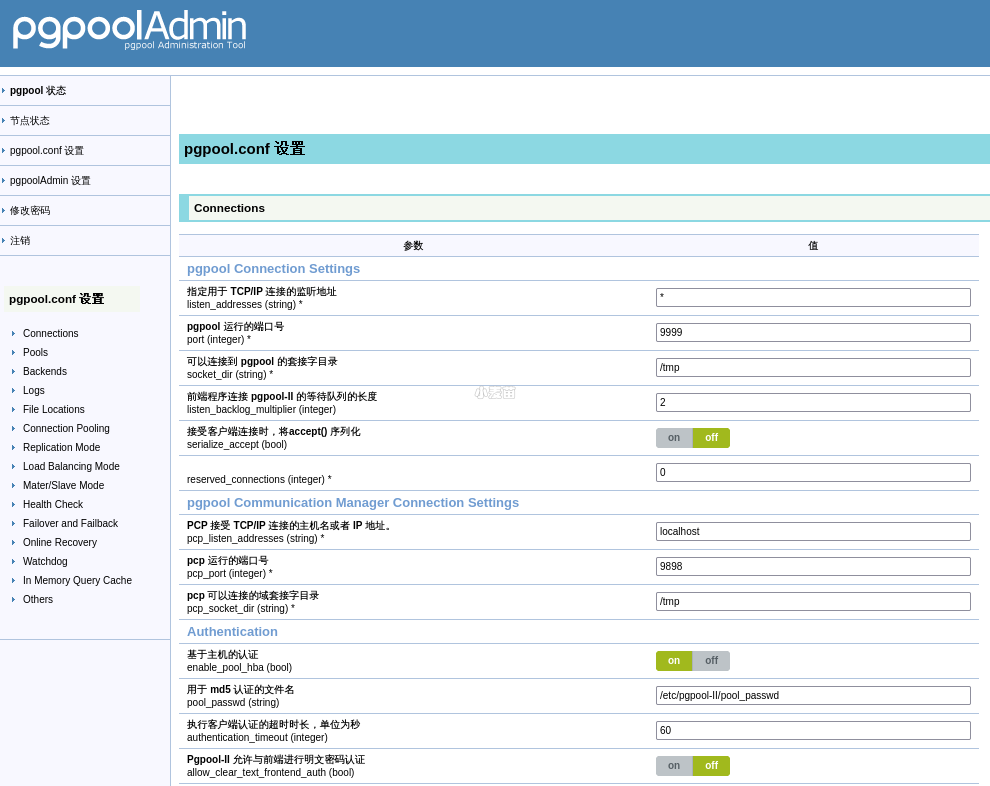Viewport: 990px width, 786px height.
Task: Click the listen_addresses (string) label
Action: (245, 304)
